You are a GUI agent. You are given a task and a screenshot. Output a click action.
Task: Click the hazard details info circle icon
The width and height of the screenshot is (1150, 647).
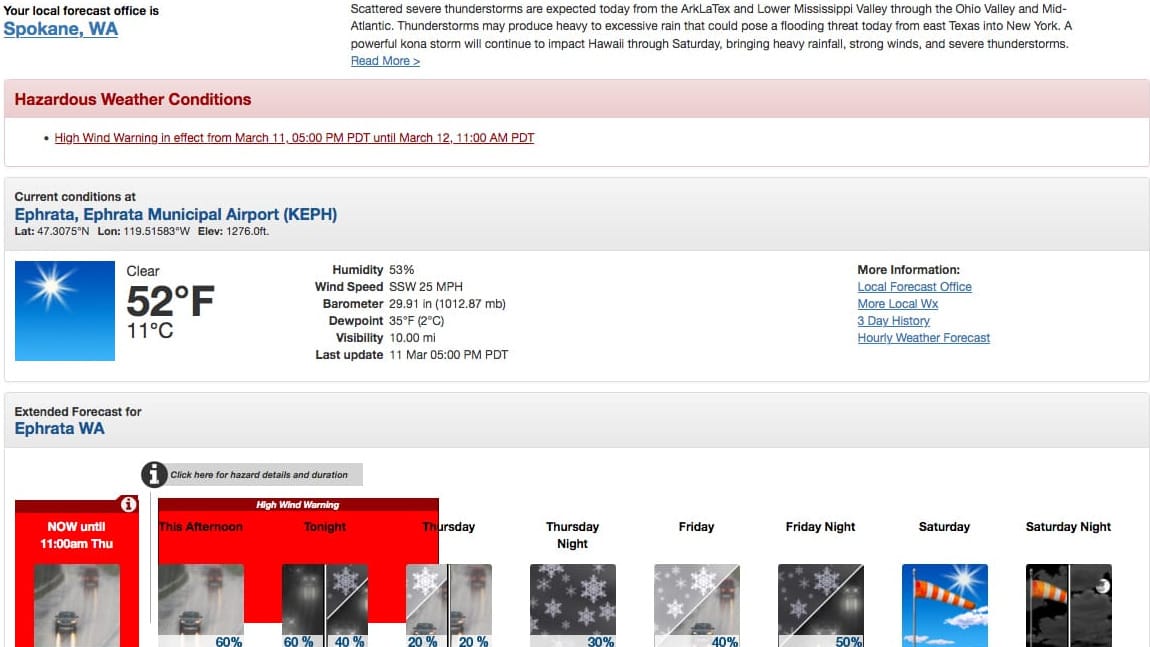click(155, 474)
